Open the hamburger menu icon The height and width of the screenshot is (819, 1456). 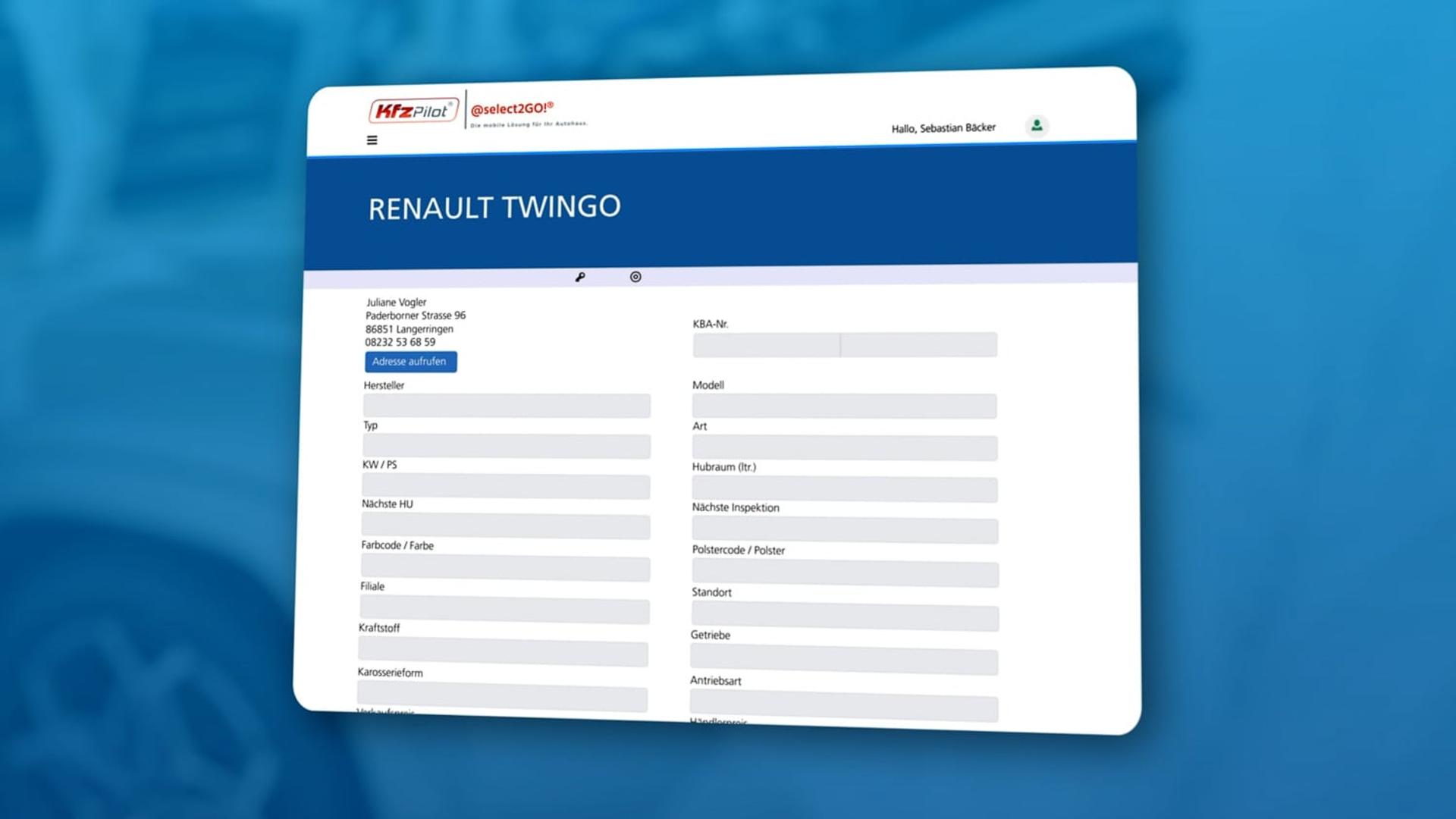pos(372,140)
